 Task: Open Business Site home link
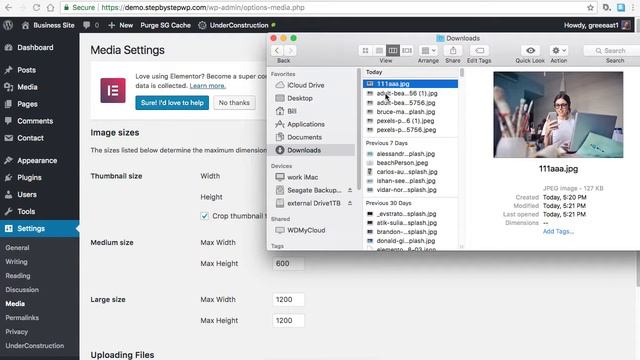point(48,25)
